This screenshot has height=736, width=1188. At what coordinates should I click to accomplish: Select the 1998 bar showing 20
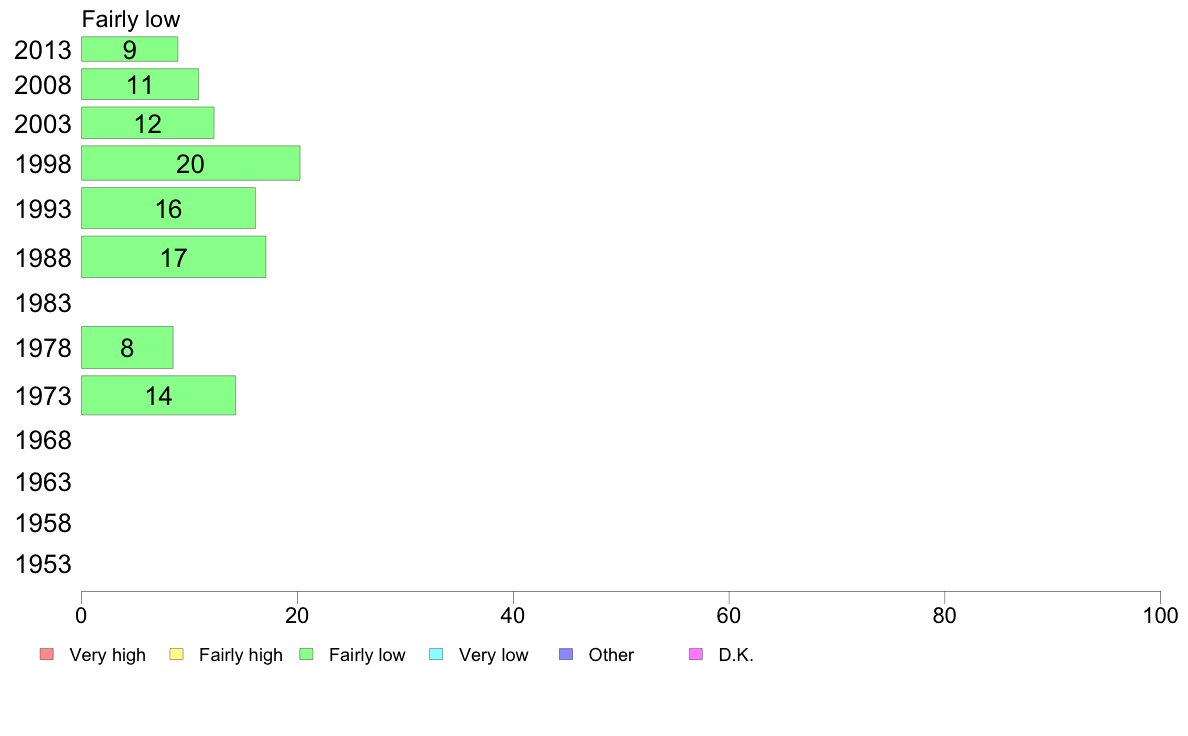tap(191, 163)
